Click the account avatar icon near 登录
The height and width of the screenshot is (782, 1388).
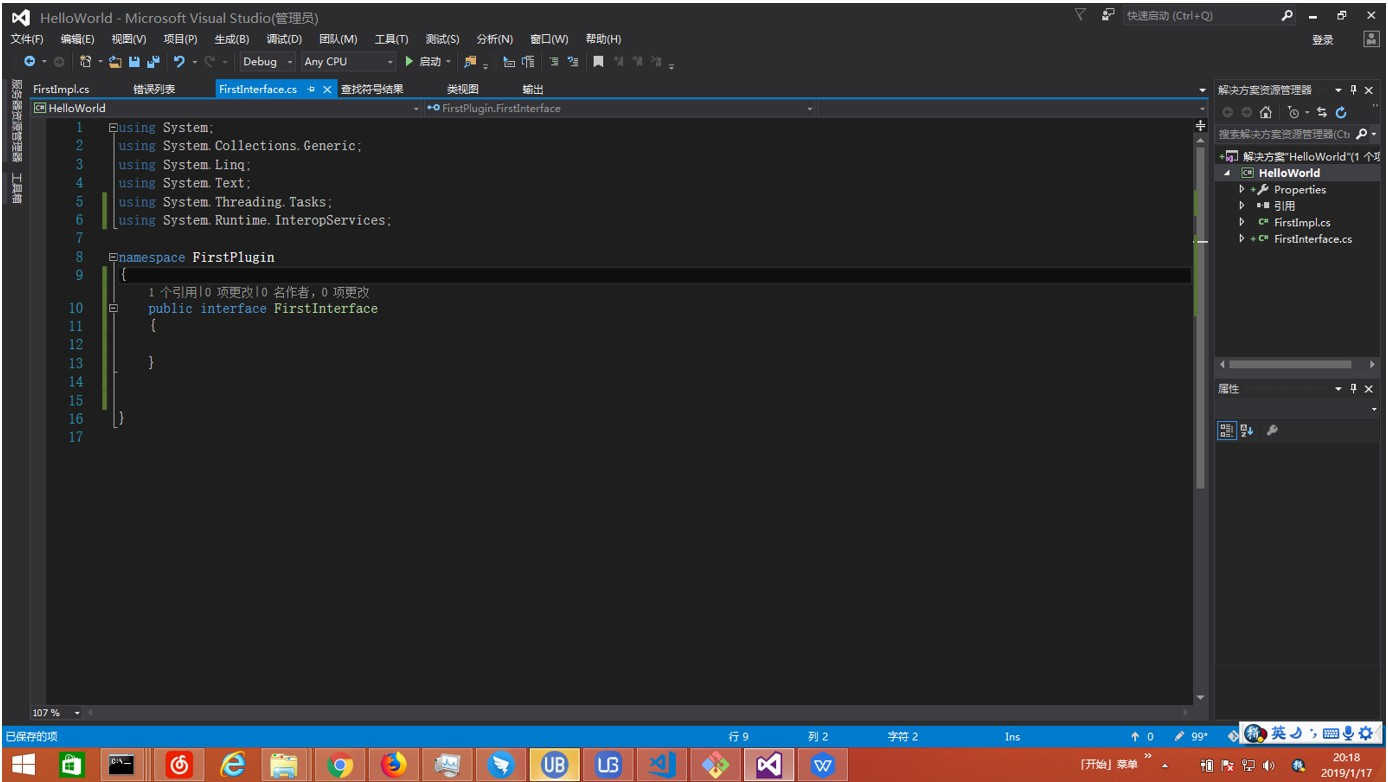pos(1371,39)
